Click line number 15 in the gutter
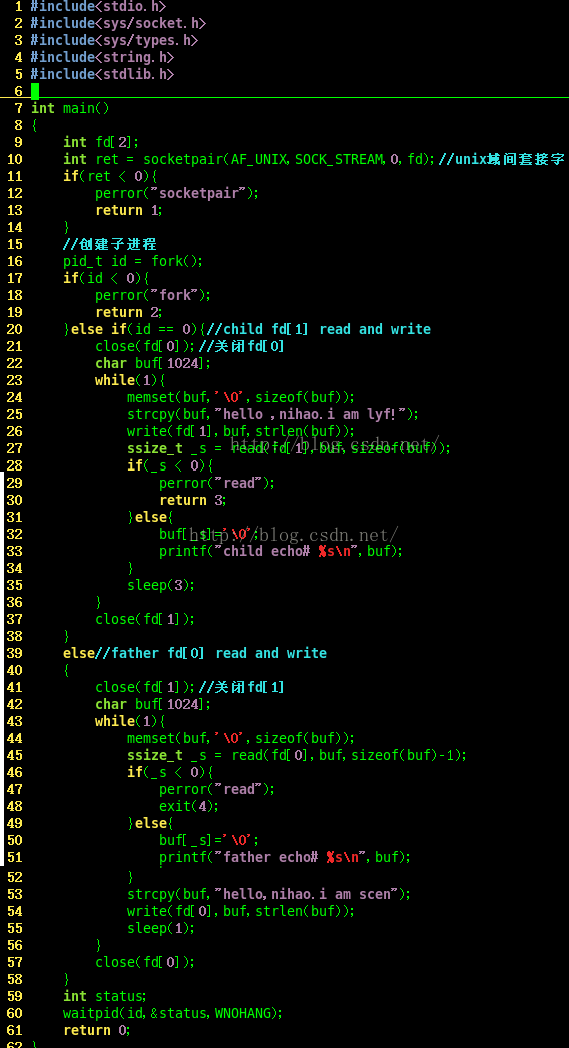Viewport: 569px width, 1048px height. [15, 245]
